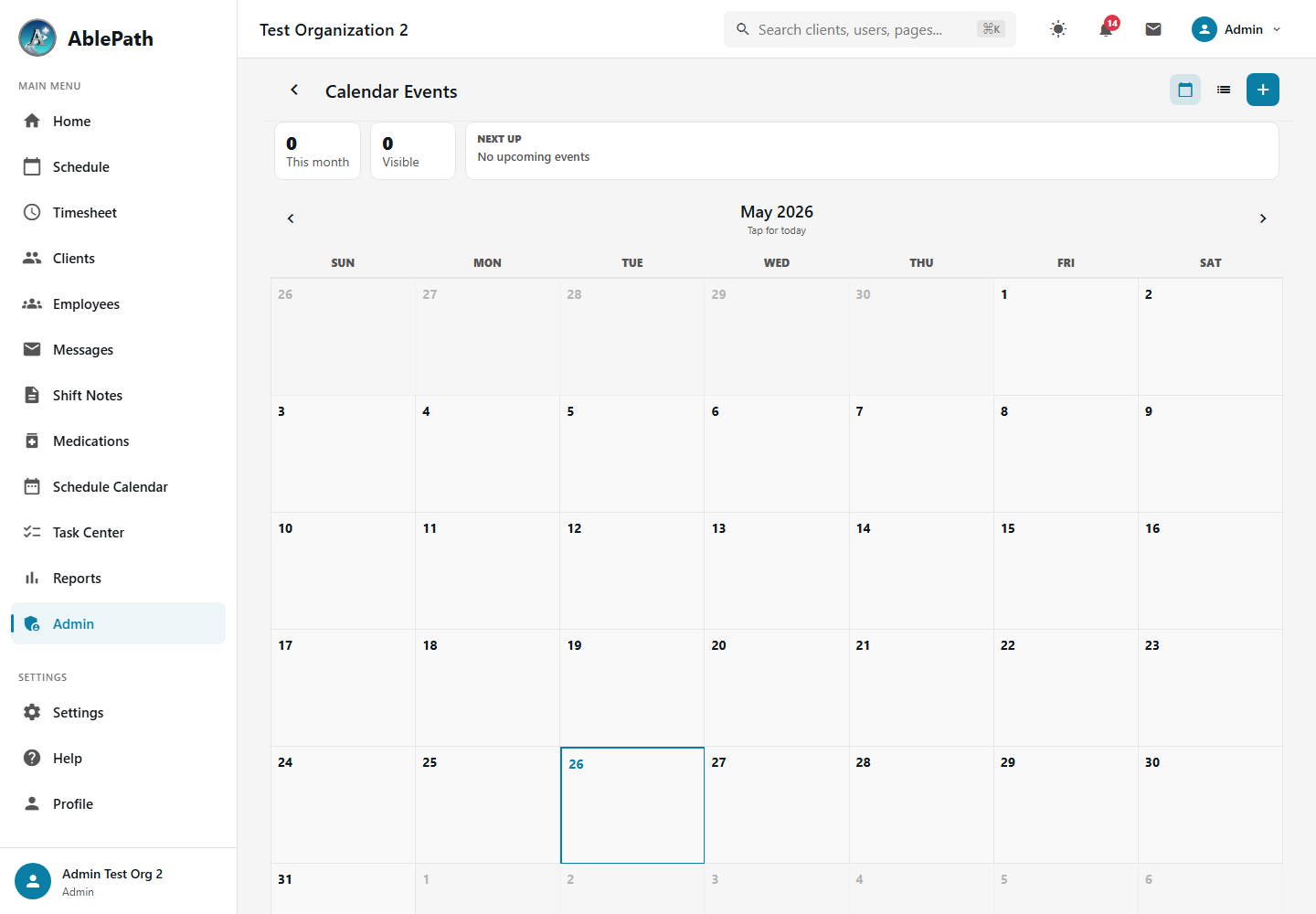This screenshot has width=1316, height=914.
Task: Open Medications page
Action: [x=118, y=441]
